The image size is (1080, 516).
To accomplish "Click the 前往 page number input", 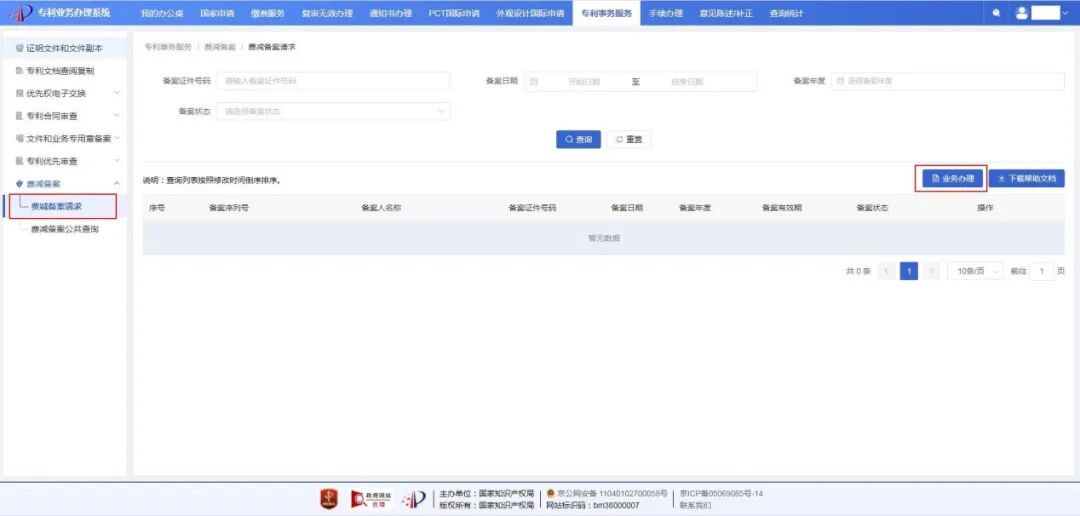I will (1042, 271).
